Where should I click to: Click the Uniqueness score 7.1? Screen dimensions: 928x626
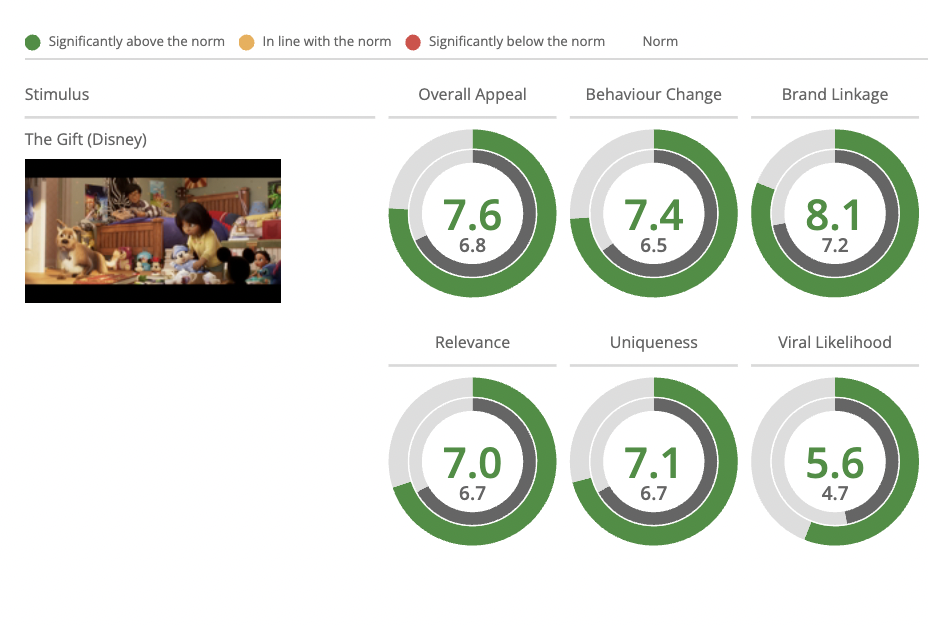click(652, 463)
